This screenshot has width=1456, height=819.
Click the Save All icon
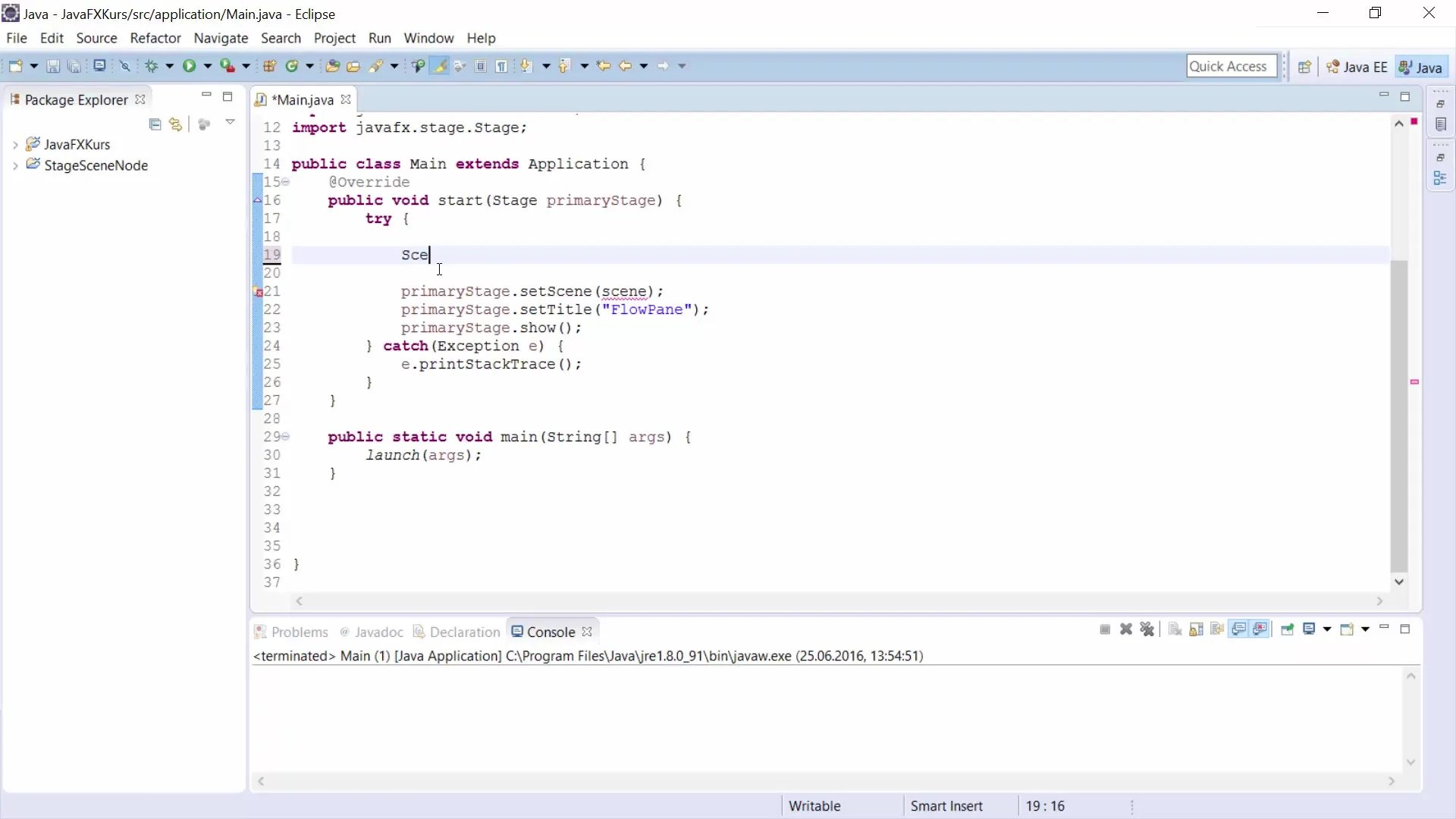click(x=74, y=66)
